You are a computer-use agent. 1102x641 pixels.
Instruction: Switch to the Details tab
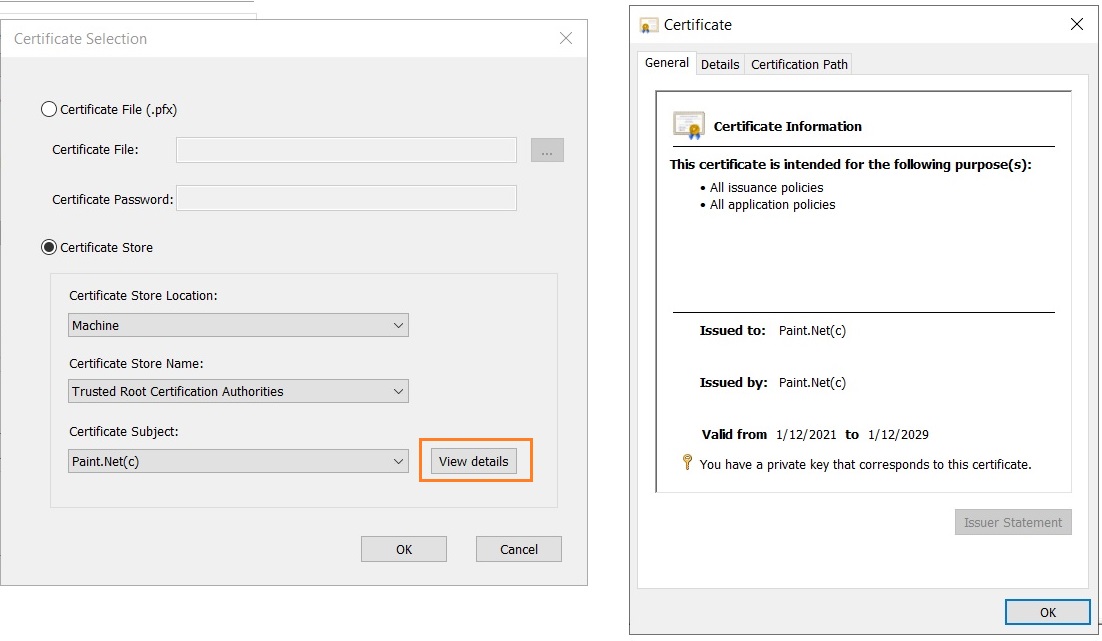pos(720,65)
